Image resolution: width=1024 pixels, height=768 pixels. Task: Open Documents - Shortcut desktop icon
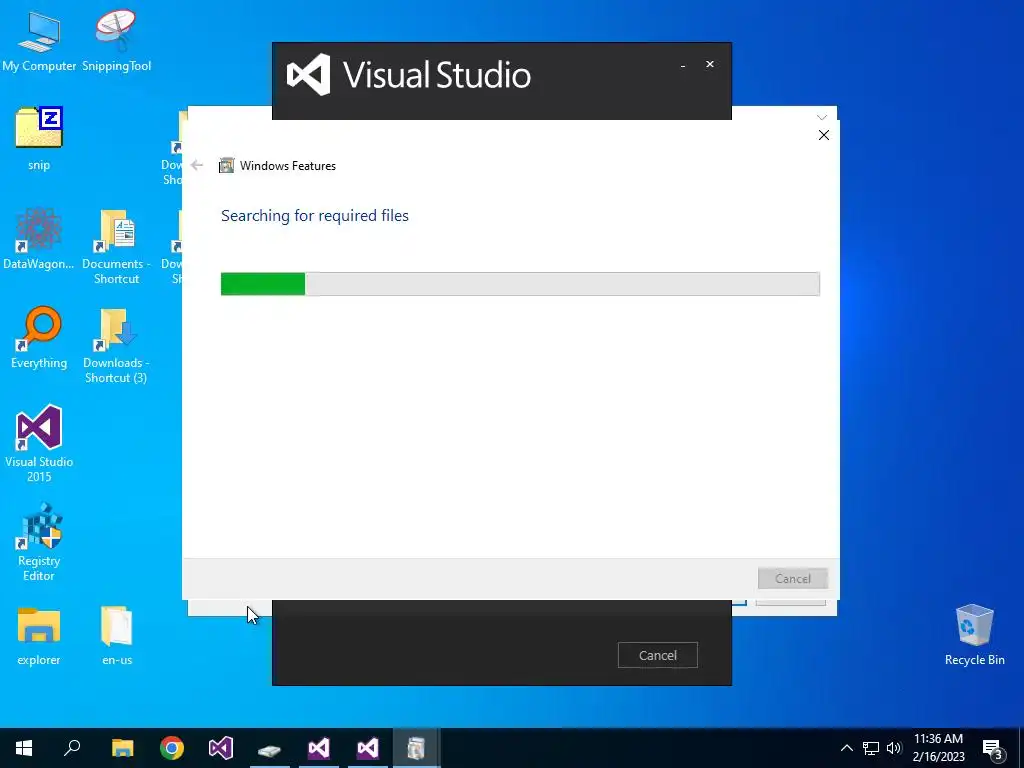[116, 246]
